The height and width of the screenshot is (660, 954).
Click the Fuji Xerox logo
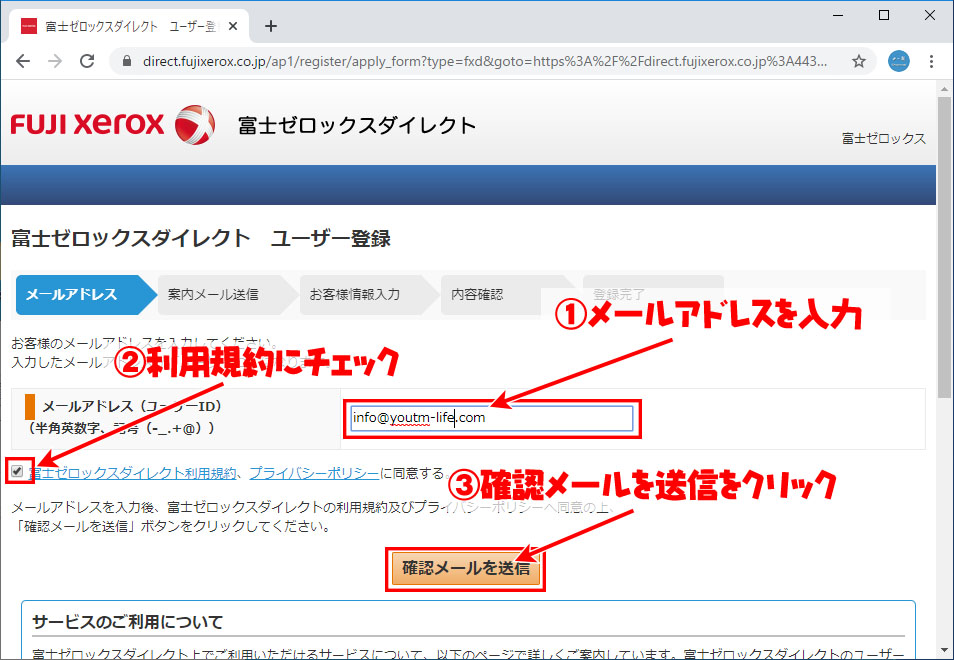click(x=113, y=125)
